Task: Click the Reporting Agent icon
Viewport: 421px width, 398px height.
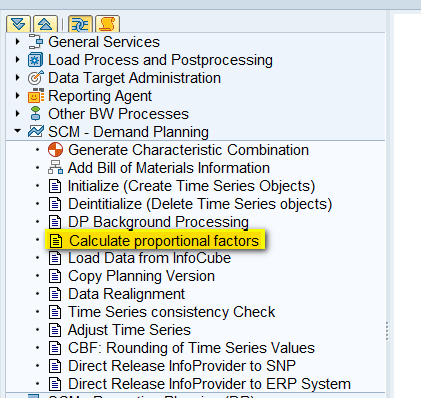Action: [x=36, y=96]
